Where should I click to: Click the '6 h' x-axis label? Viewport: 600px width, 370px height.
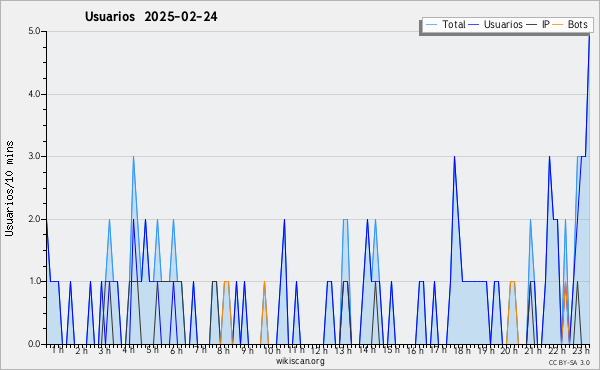point(176,351)
